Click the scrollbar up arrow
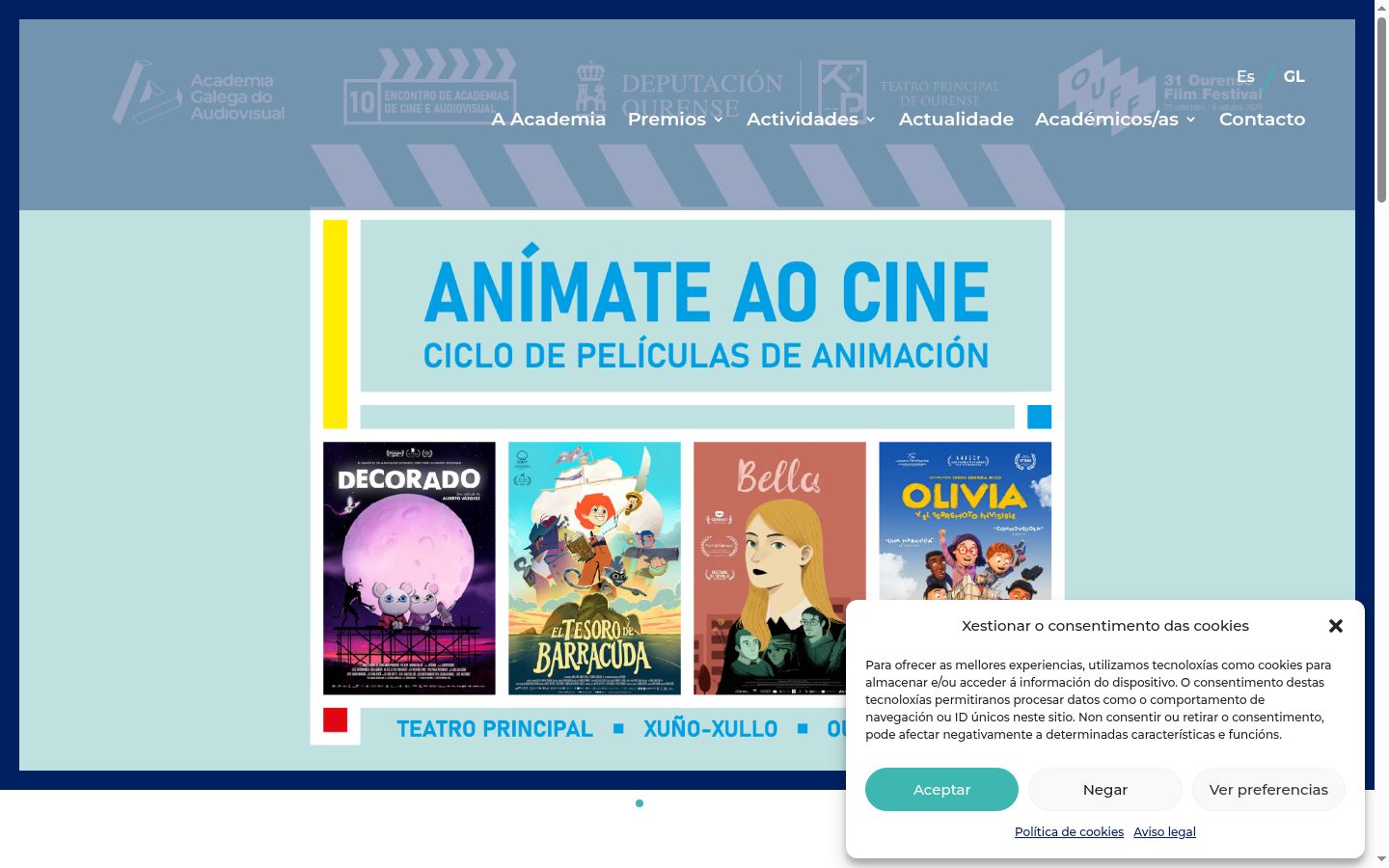 [x=1381, y=8]
